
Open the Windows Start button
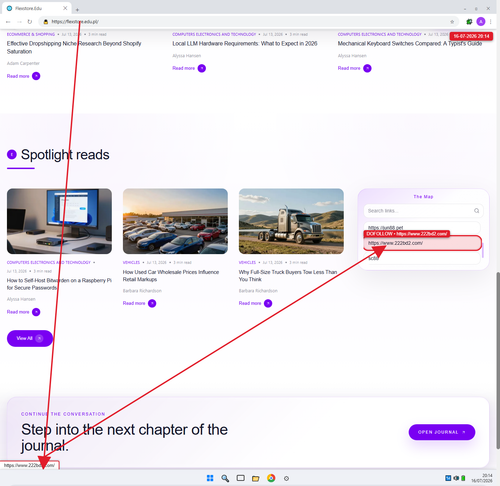pos(210,478)
